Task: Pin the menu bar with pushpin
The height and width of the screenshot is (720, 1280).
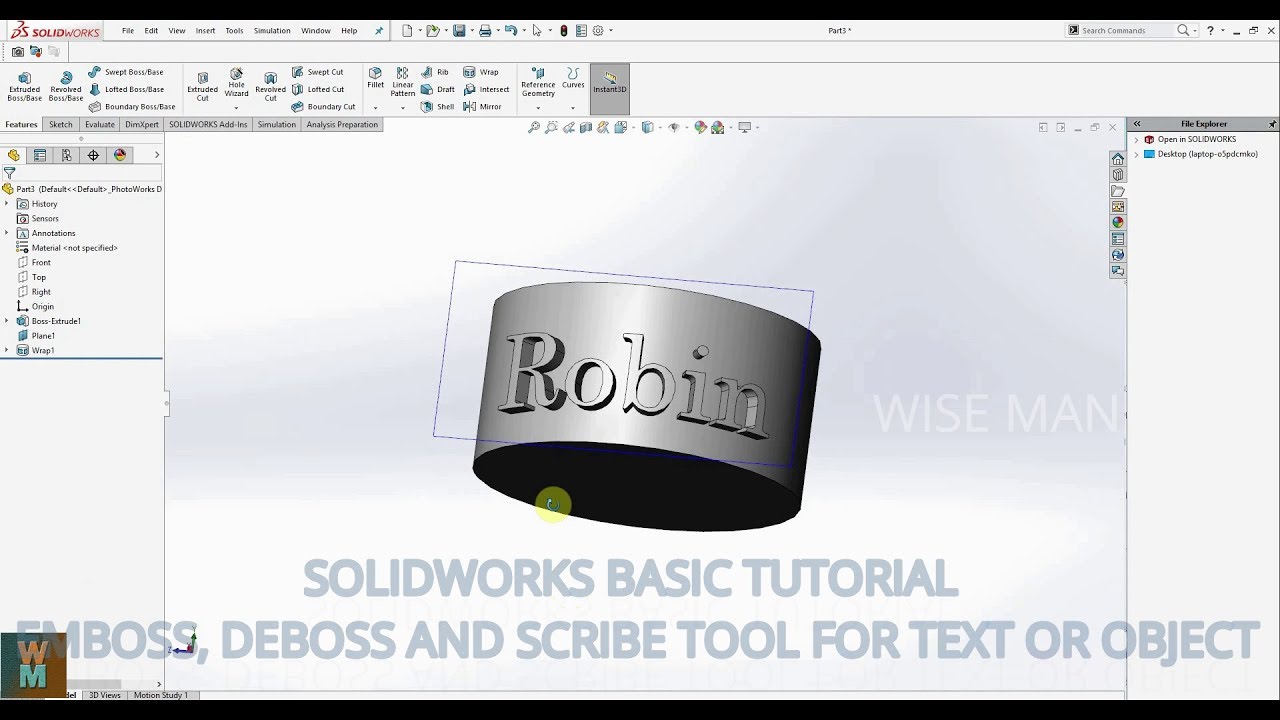Action: pos(379,31)
